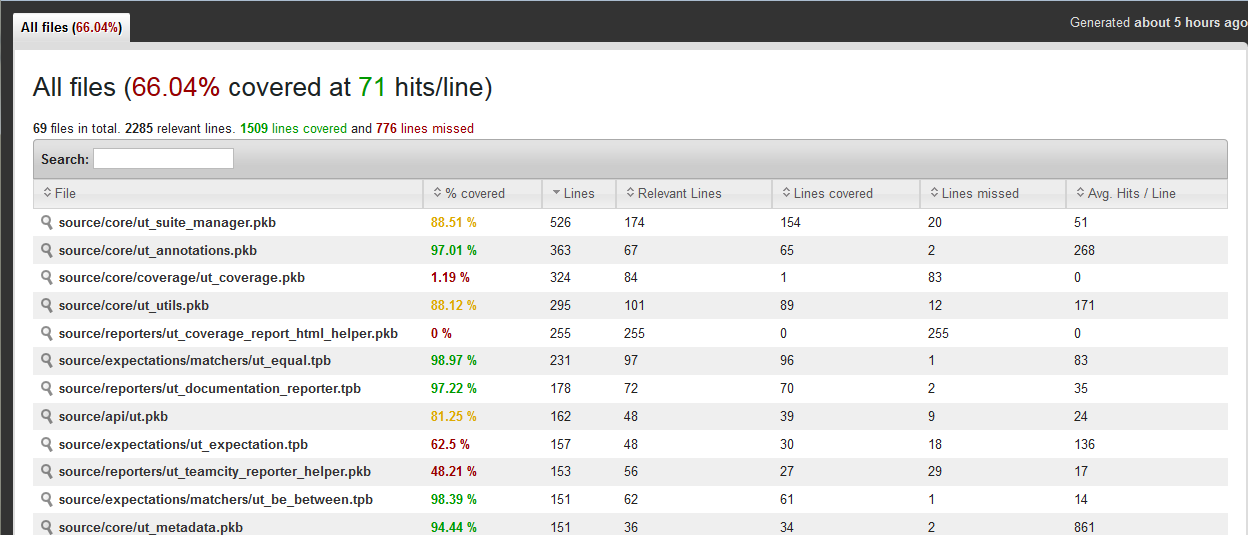
Task: Open ut_teamcity_reporter_helper.pkb file link
Action: click(214, 471)
